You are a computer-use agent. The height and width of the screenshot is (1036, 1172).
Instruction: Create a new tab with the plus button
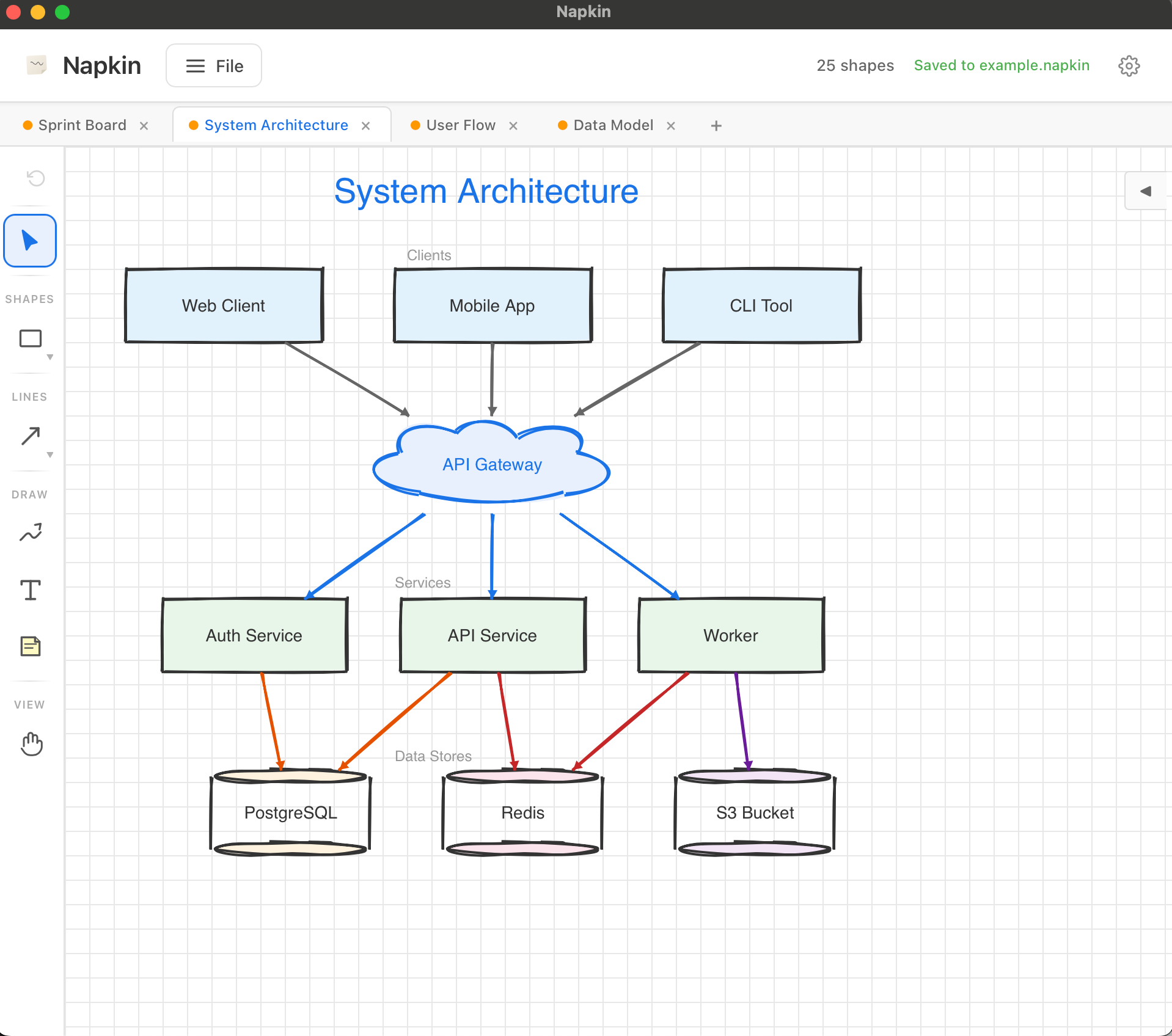pos(716,125)
